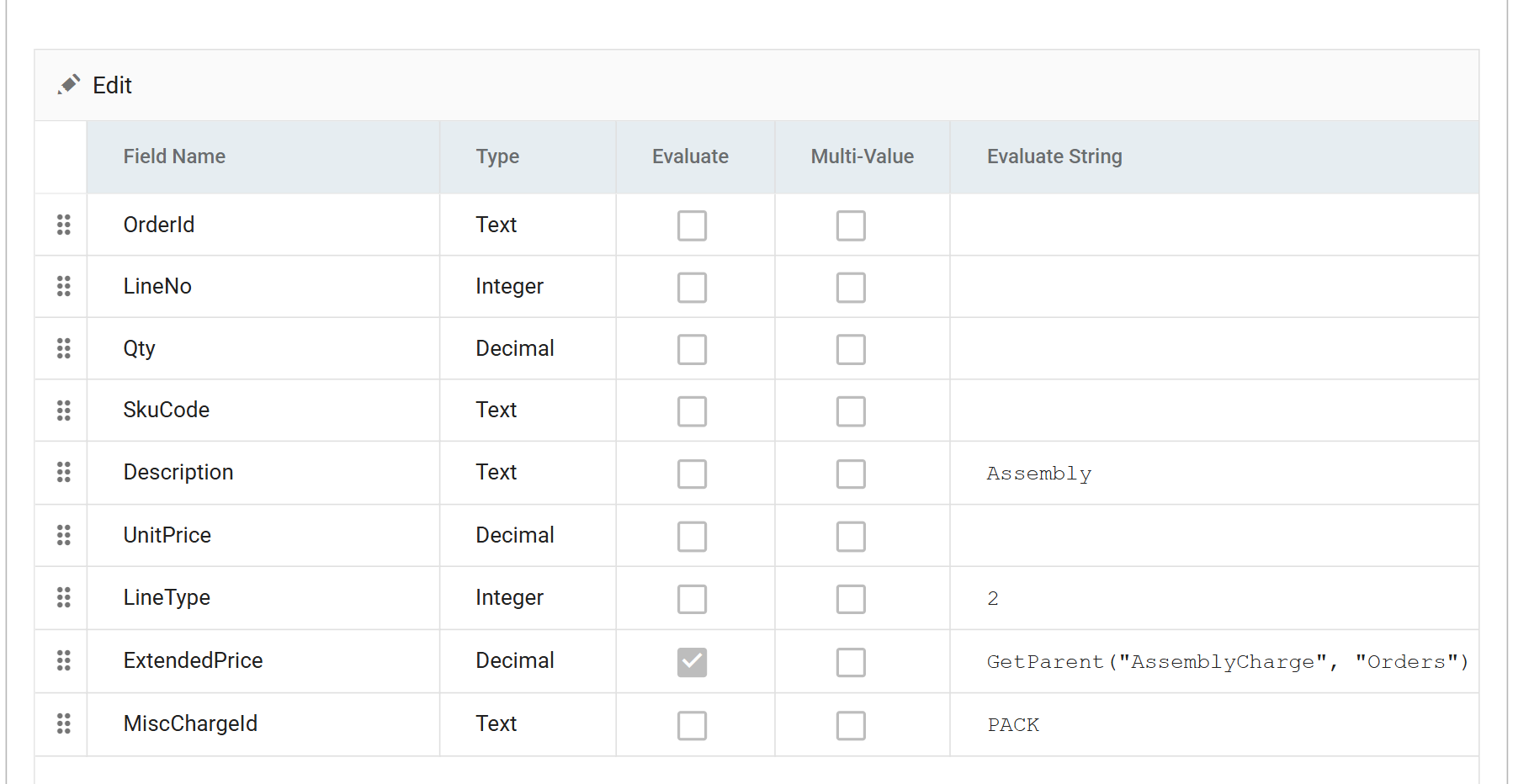Toggle Evaluate checkbox for Qty
1513x784 pixels.
tap(692, 349)
